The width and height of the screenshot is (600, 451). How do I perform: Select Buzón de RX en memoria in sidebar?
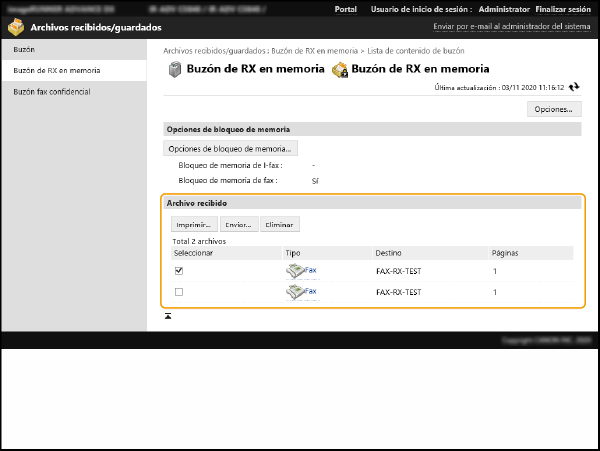tap(56, 71)
